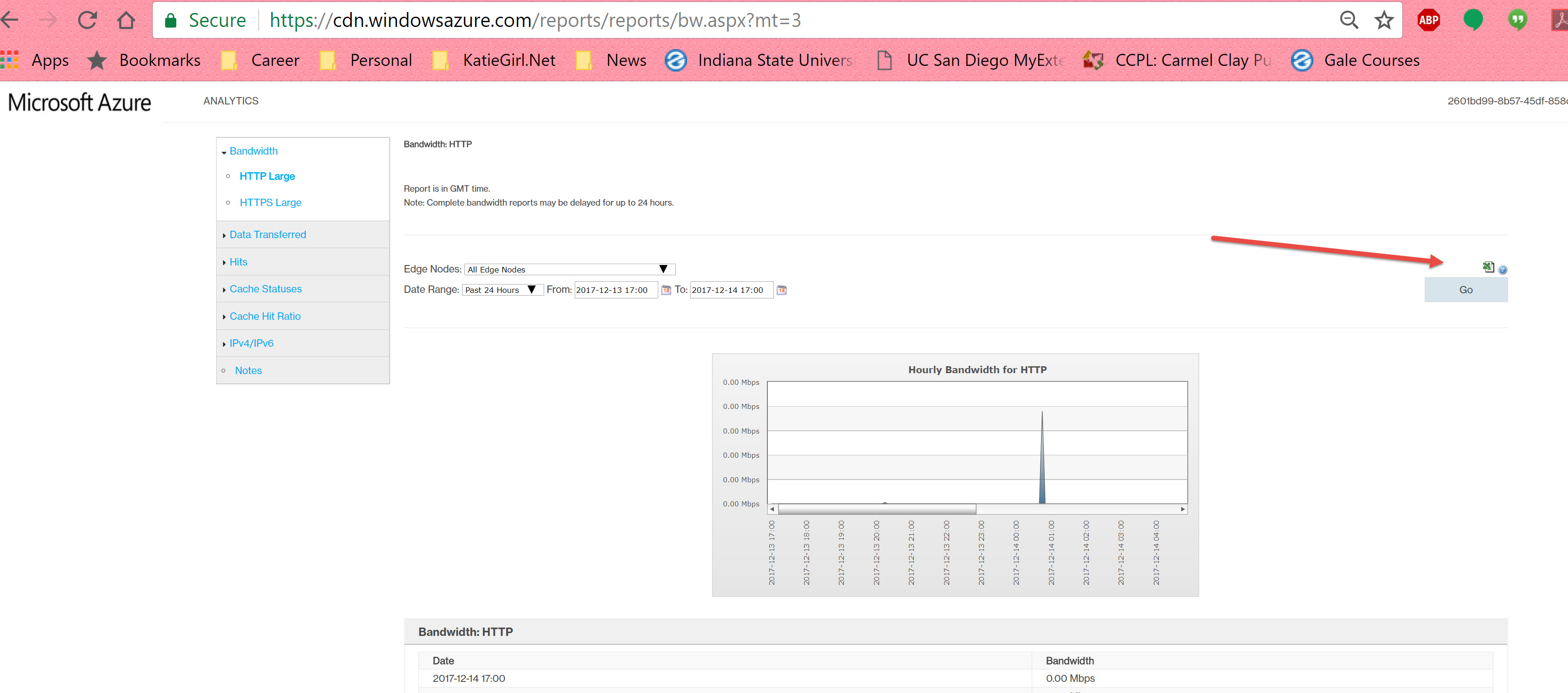Viewport: 1568px width, 693px height.
Task: Open the KatieGirl.Net bookmark folder
Action: (494, 60)
